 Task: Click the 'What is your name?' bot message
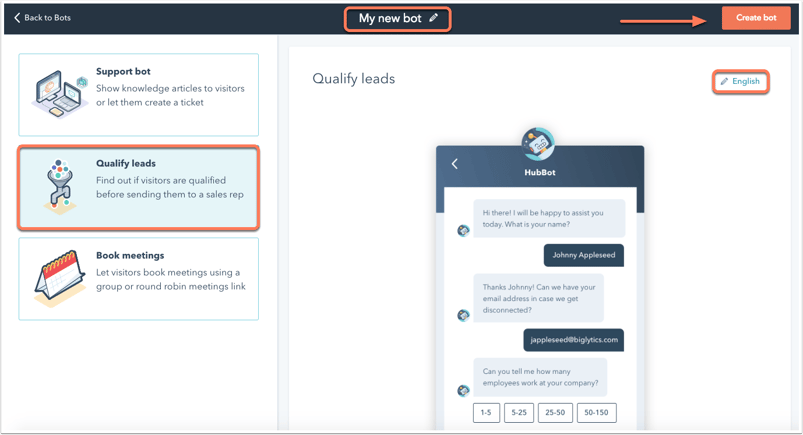549,218
